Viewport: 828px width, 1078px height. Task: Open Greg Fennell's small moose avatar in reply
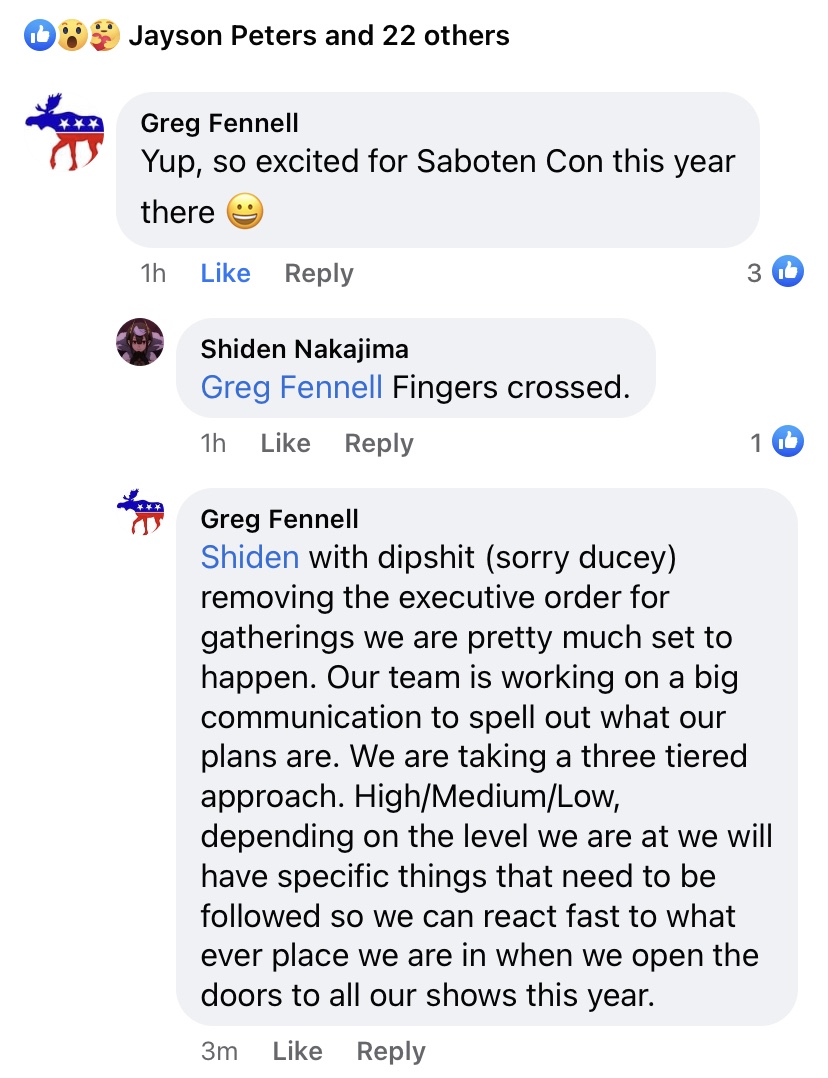pyautogui.click(x=140, y=513)
